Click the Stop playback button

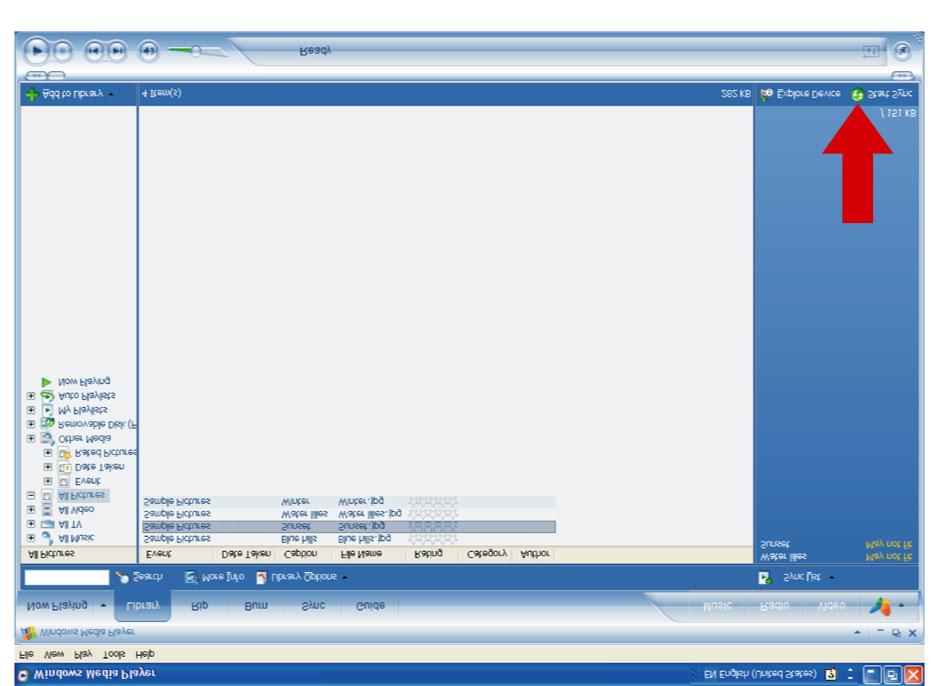point(62,51)
